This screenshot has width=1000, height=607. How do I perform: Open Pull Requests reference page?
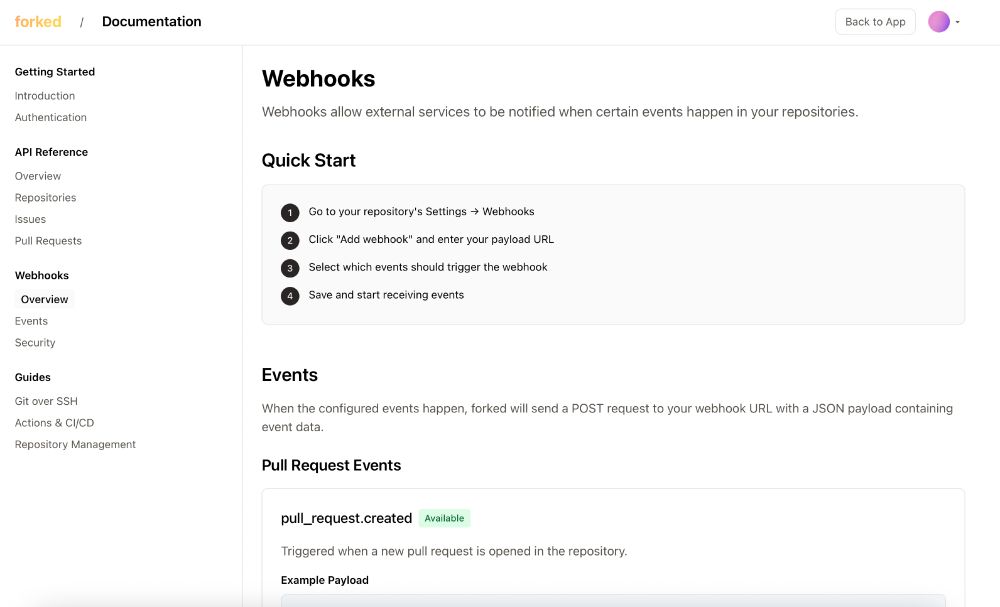click(48, 241)
